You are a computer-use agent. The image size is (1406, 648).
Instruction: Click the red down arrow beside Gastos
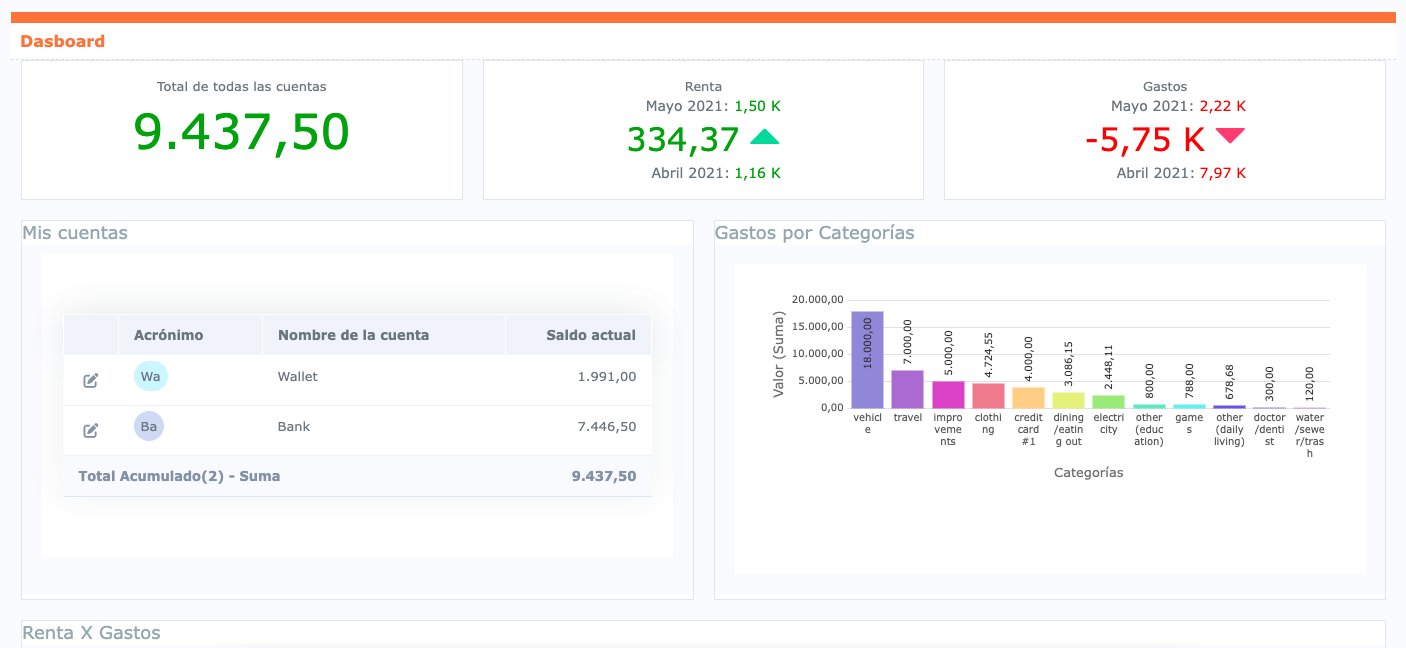(1229, 136)
